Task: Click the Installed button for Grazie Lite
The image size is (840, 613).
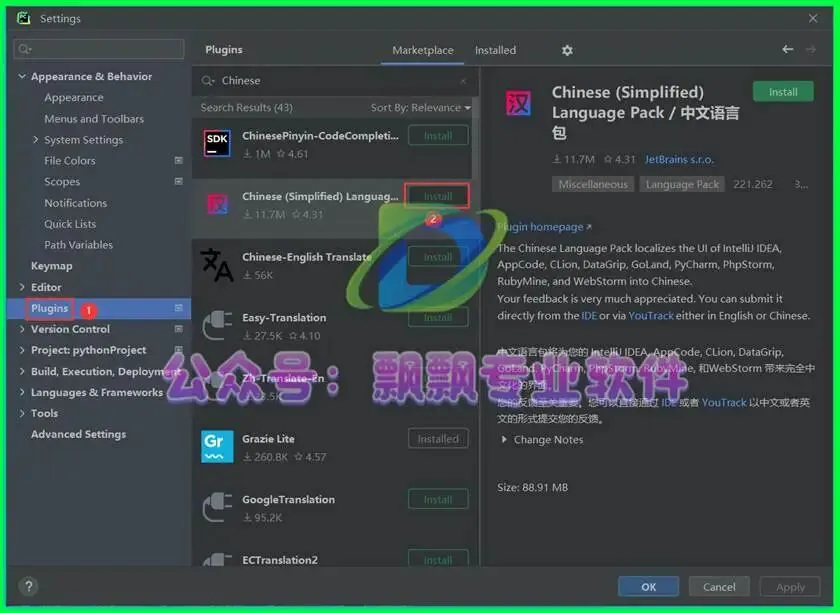Action: point(438,439)
